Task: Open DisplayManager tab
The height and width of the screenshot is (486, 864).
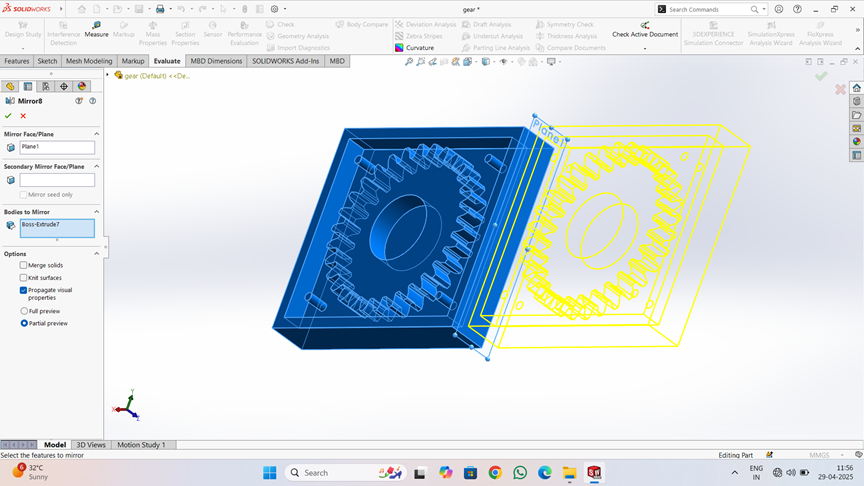Action: 82,86
